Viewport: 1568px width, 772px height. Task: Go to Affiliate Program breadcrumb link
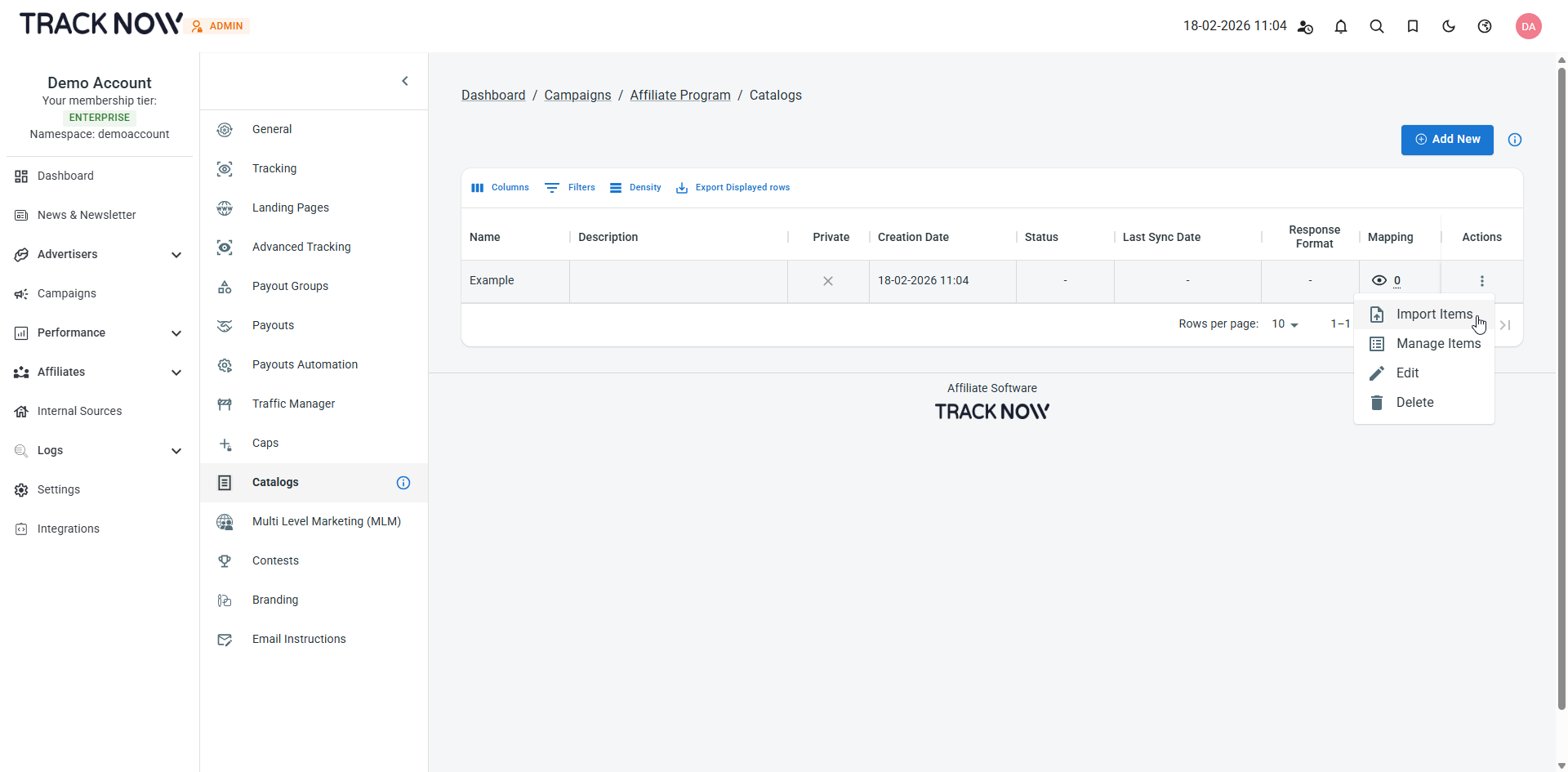(680, 96)
